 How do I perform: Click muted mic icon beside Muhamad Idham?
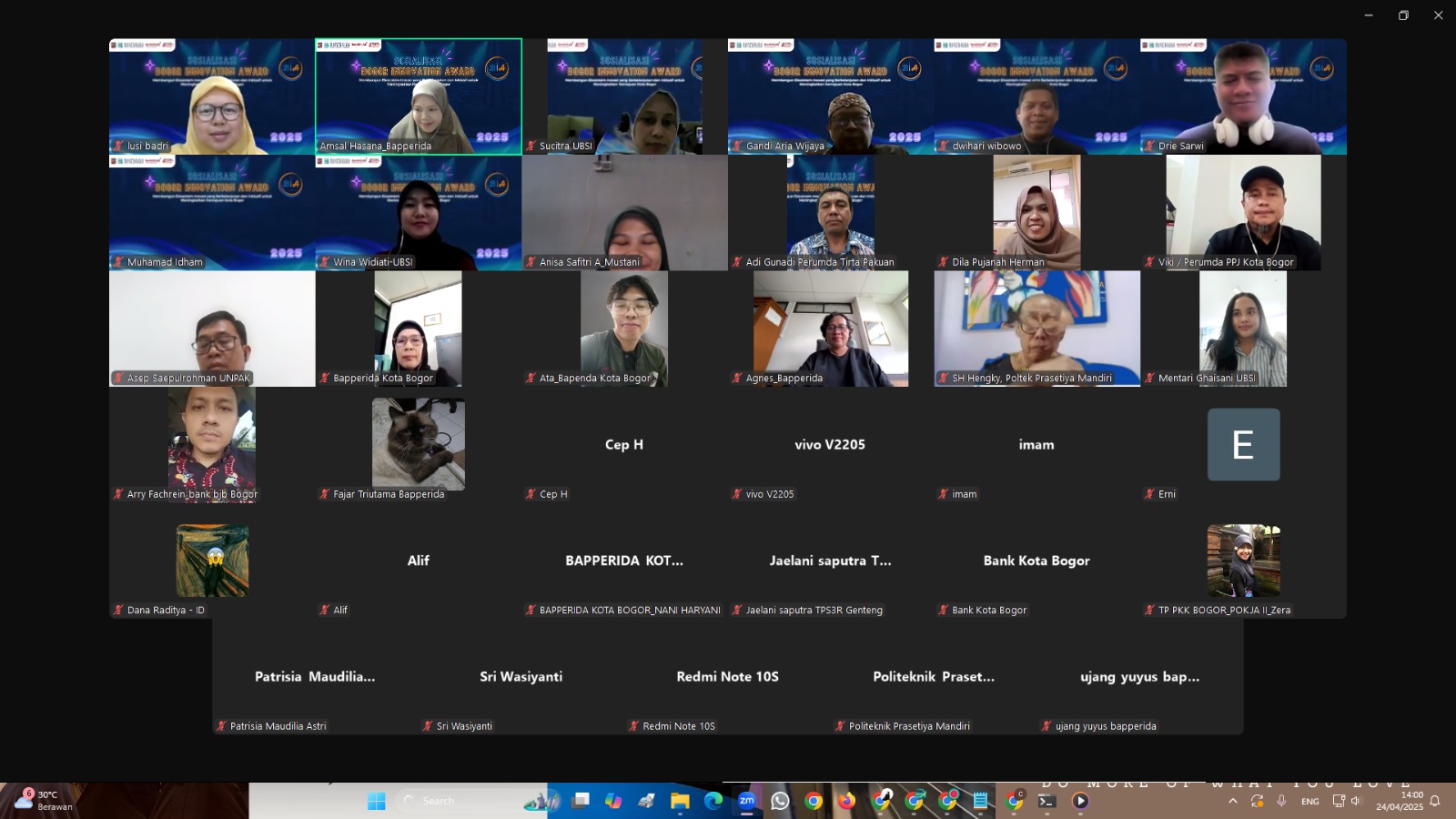coord(118,262)
